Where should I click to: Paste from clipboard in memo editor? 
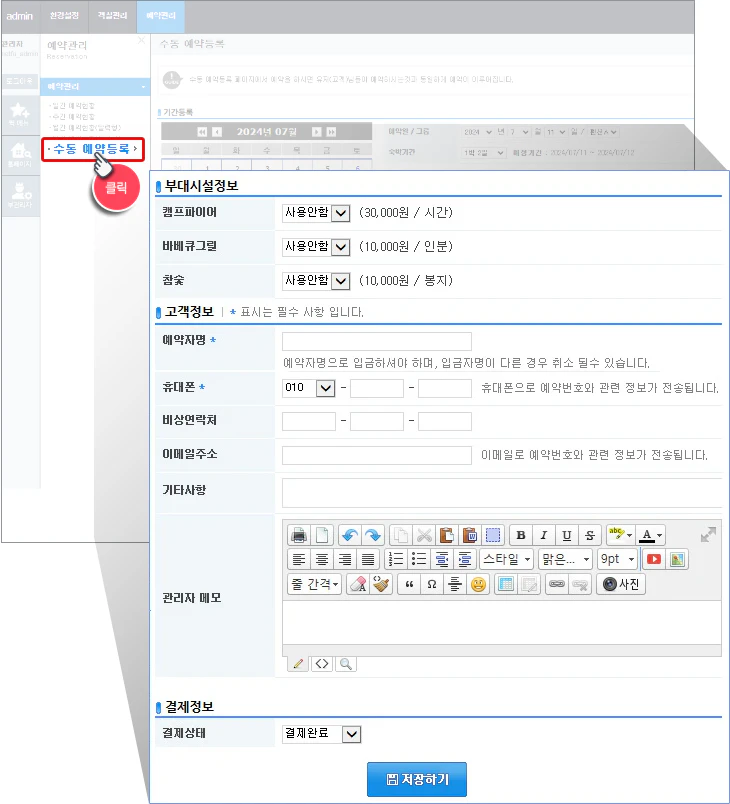coord(447,535)
